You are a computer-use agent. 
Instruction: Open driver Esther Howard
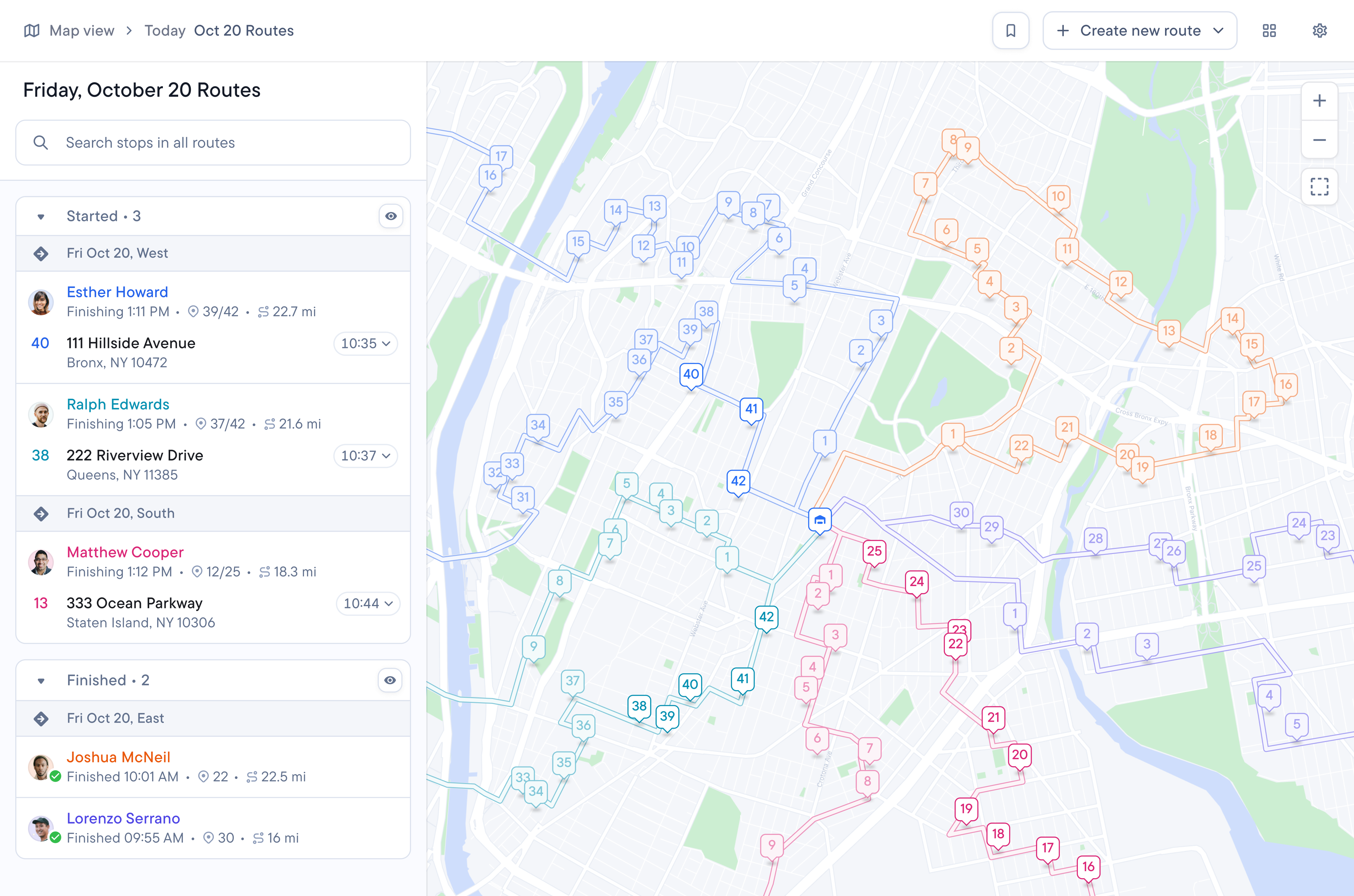tap(117, 292)
